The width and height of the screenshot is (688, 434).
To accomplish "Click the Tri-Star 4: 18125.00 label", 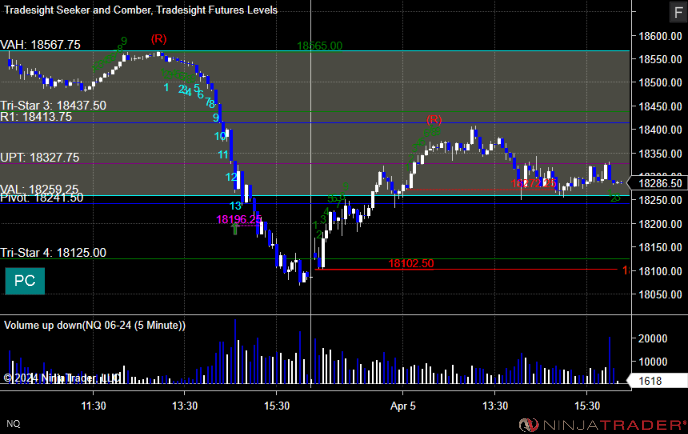I will [53, 252].
